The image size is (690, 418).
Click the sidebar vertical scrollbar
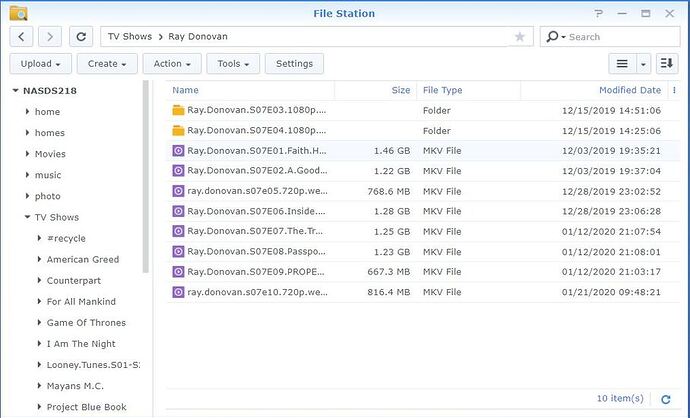[x=146, y=176]
